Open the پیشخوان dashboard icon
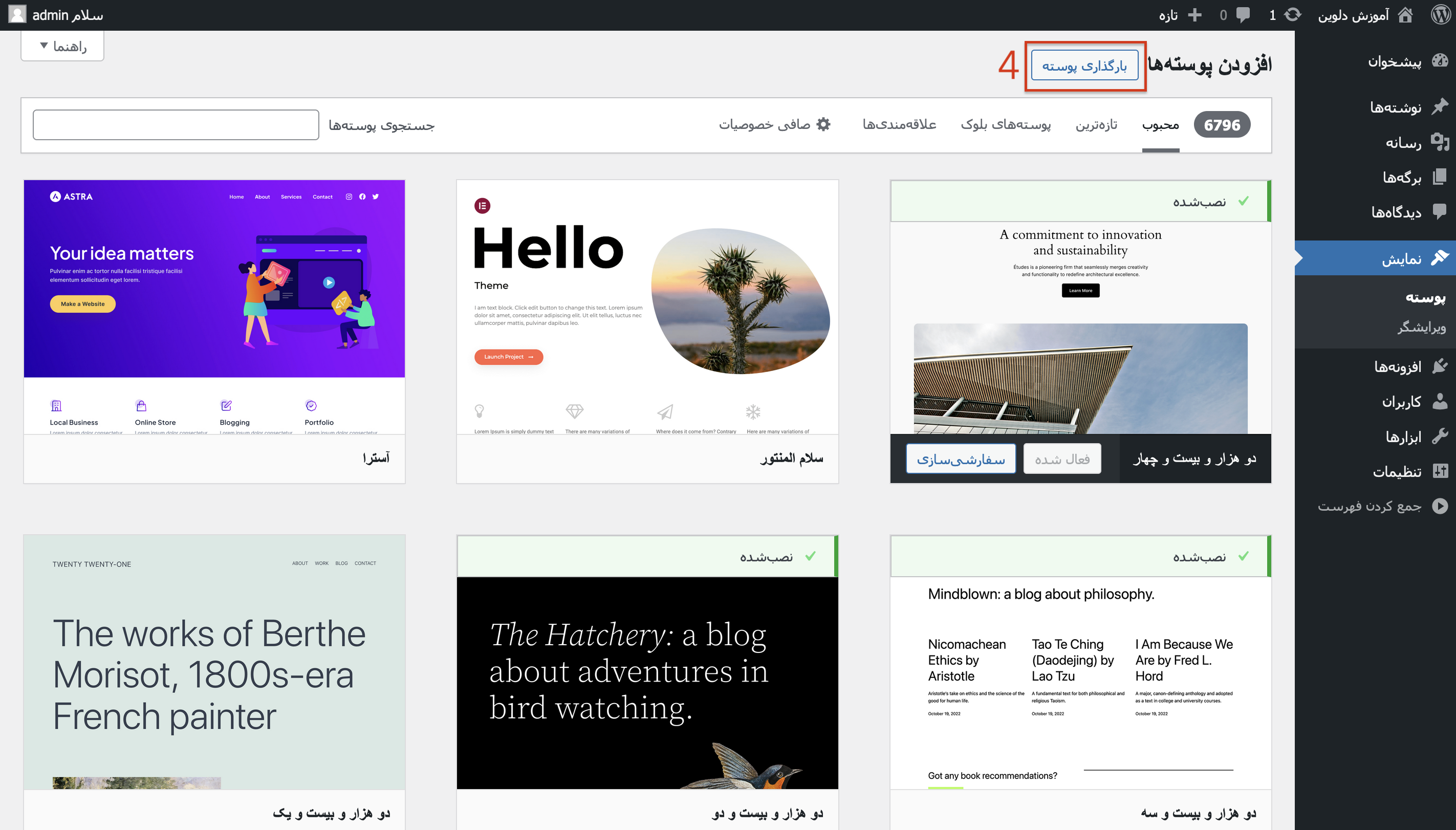1456x830 pixels. pyautogui.click(x=1440, y=60)
